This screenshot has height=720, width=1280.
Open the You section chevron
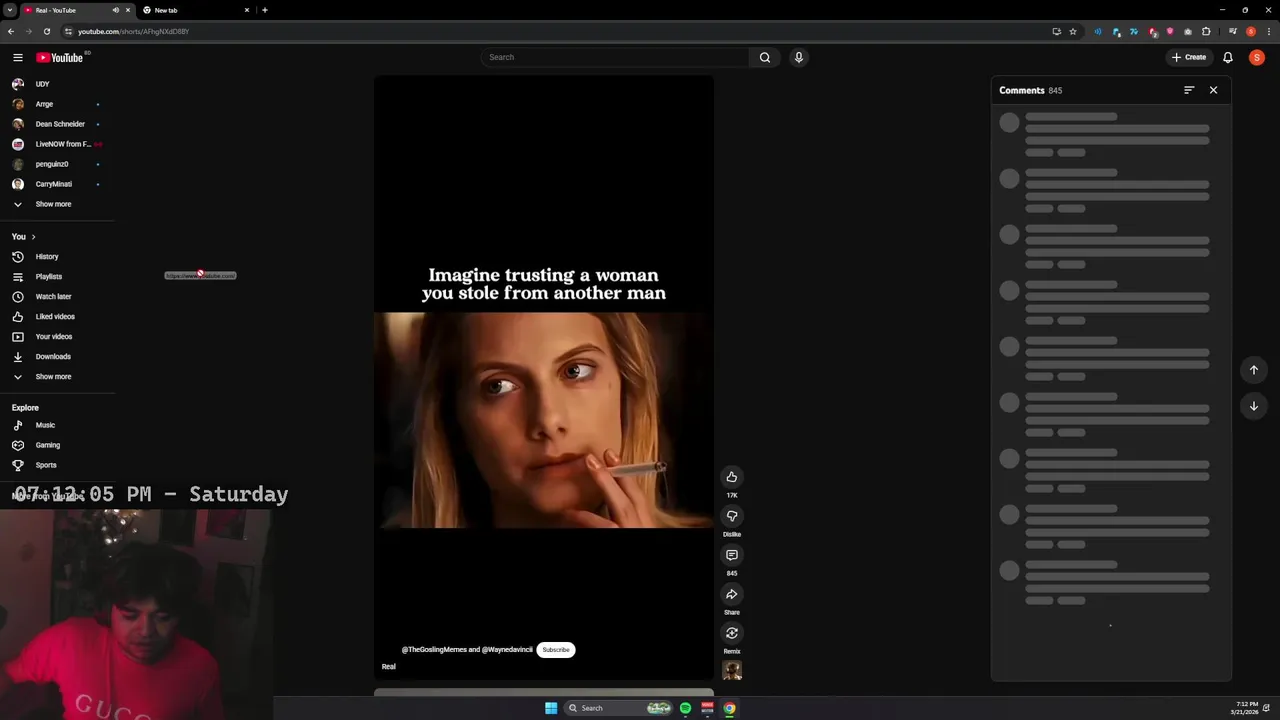pos(33,237)
